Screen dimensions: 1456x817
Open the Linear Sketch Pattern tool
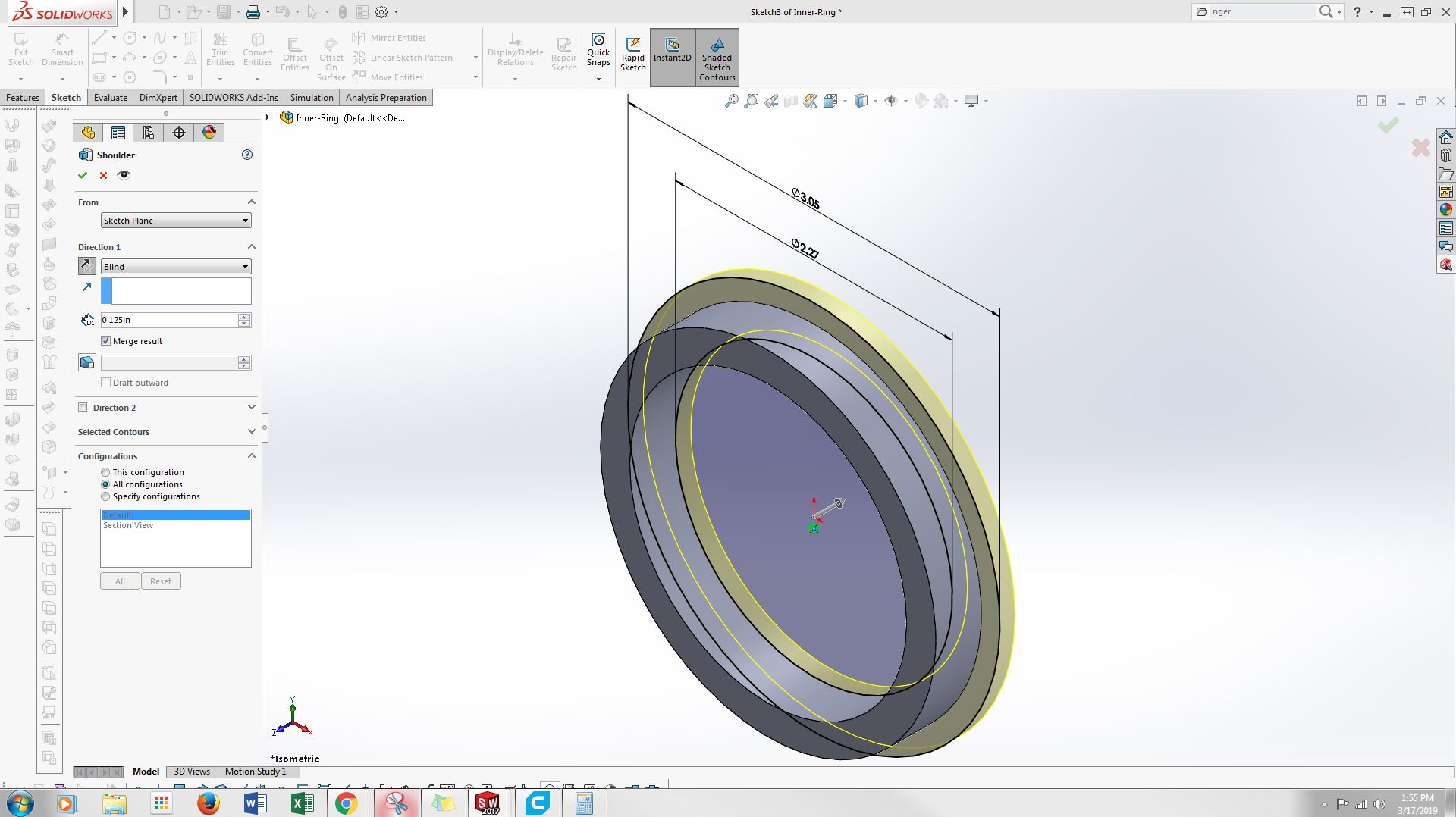403,58
